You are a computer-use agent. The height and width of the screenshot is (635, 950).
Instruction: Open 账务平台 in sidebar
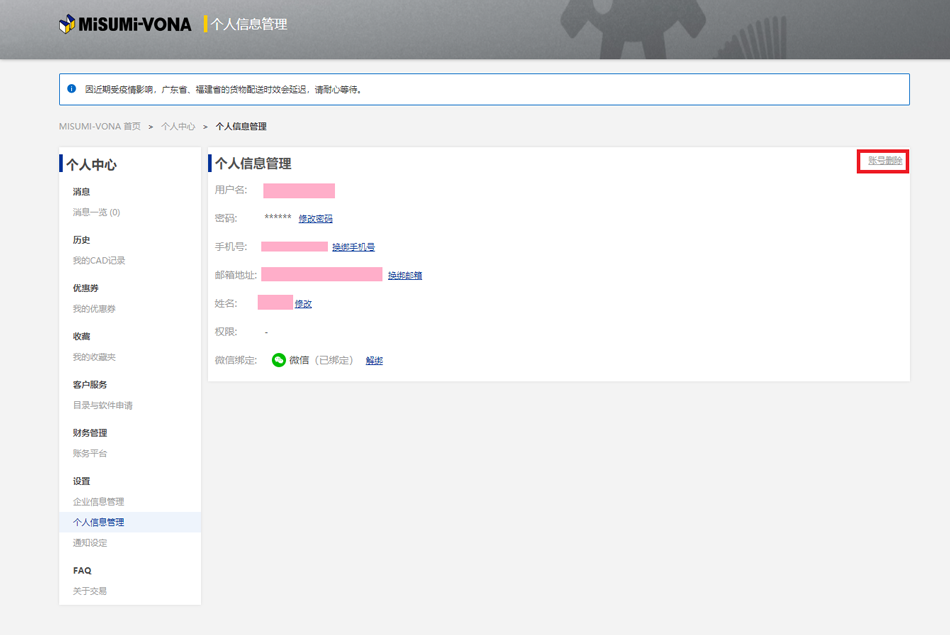point(90,453)
